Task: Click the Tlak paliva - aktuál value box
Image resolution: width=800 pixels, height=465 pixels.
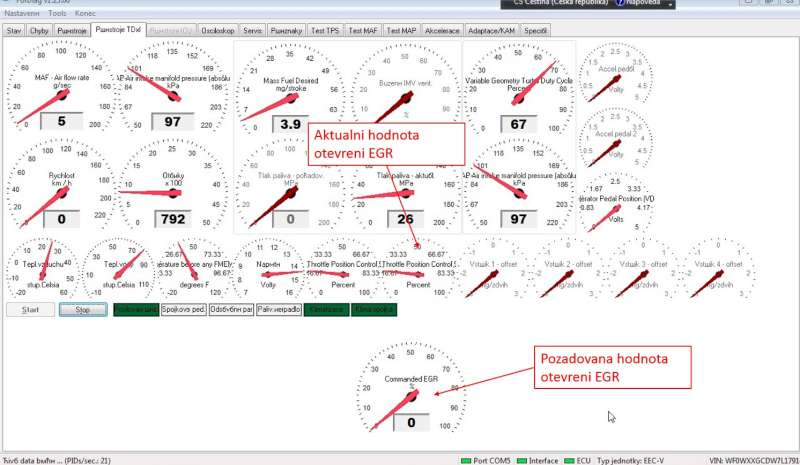Action: [x=404, y=219]
